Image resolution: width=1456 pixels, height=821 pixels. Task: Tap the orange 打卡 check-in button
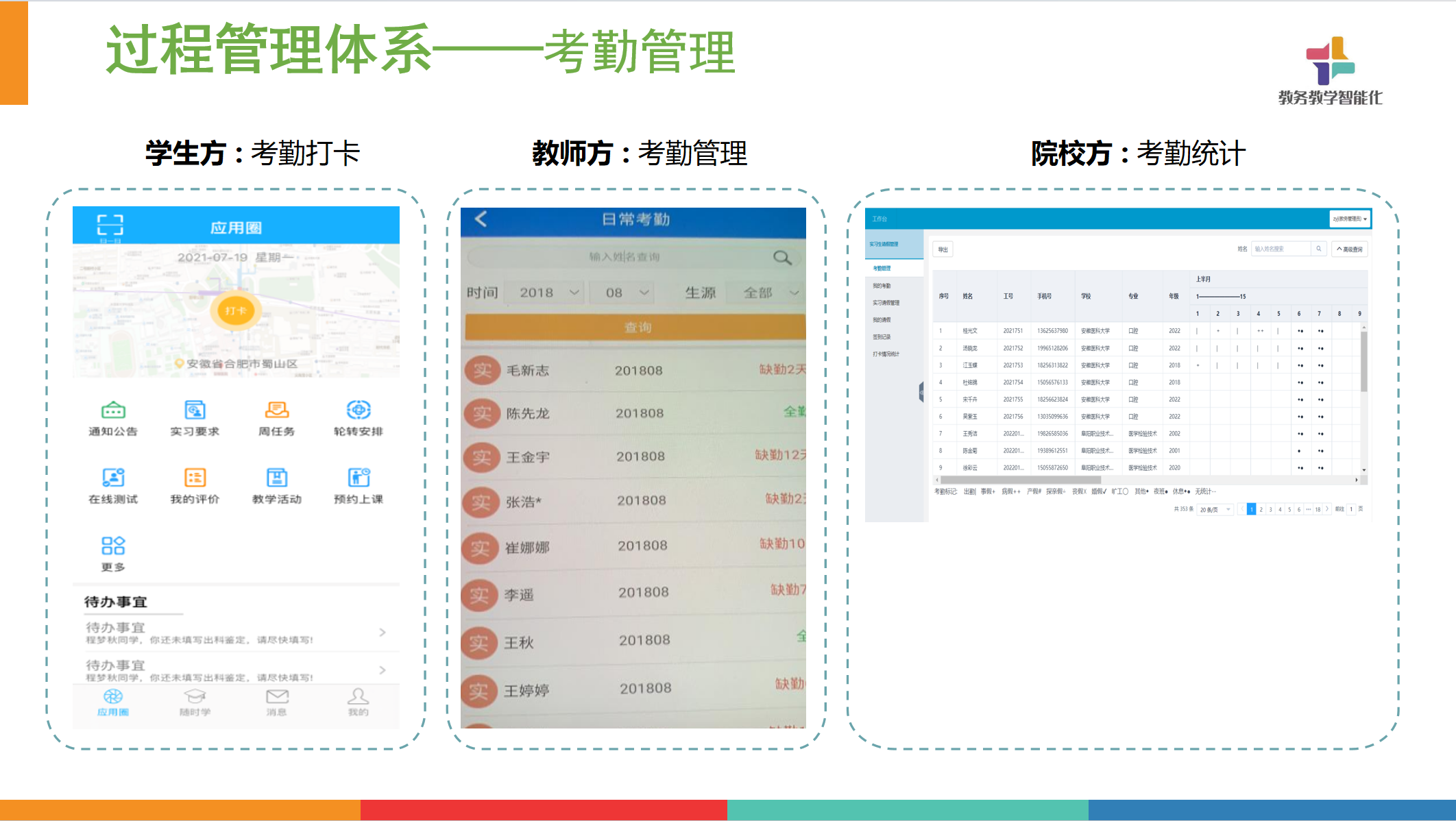pyautogui.click(x=235, y=310)
